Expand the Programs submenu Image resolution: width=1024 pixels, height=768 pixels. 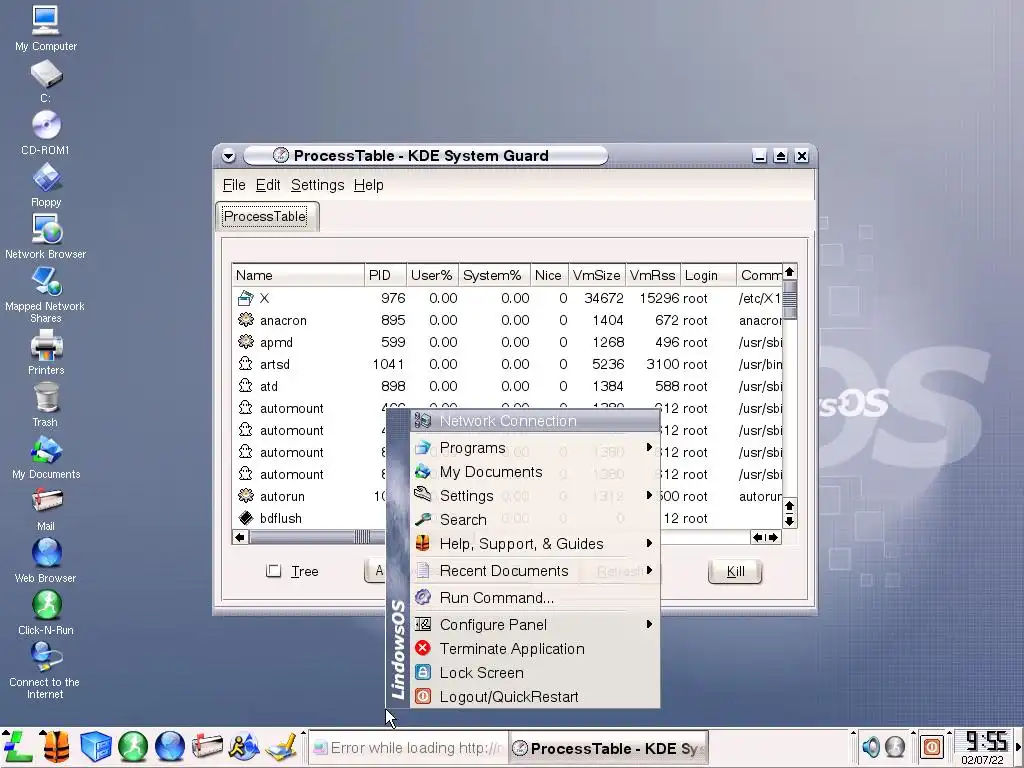click(x=534, y=448)
